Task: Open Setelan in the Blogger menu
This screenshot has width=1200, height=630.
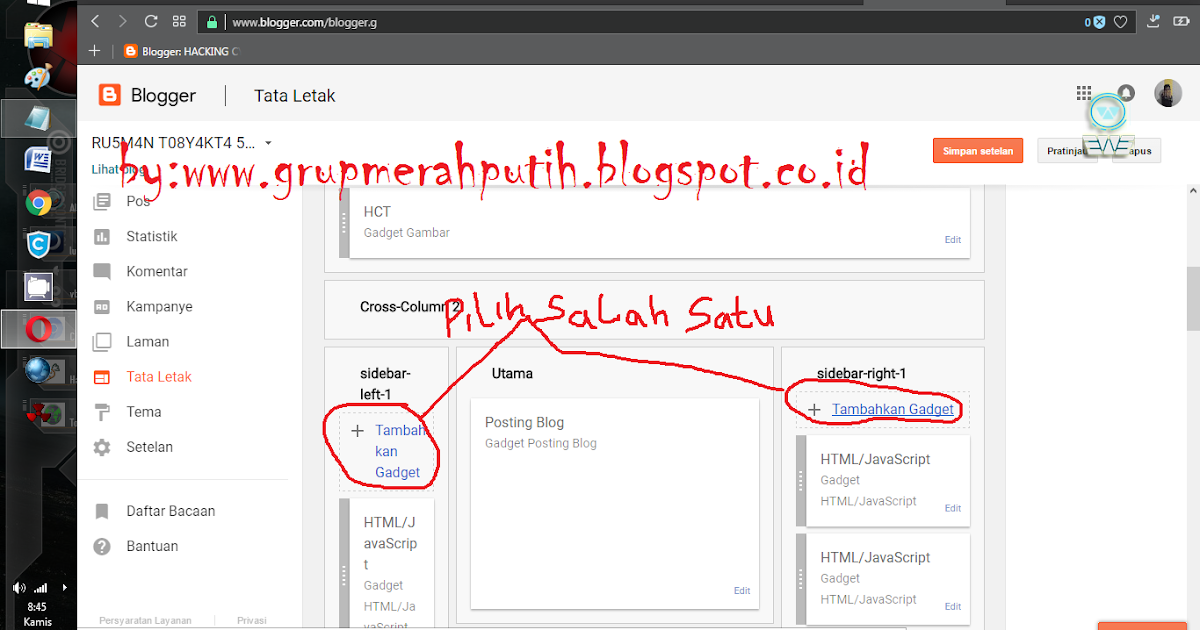Action: pyautogui.click(x=150, y=447)
